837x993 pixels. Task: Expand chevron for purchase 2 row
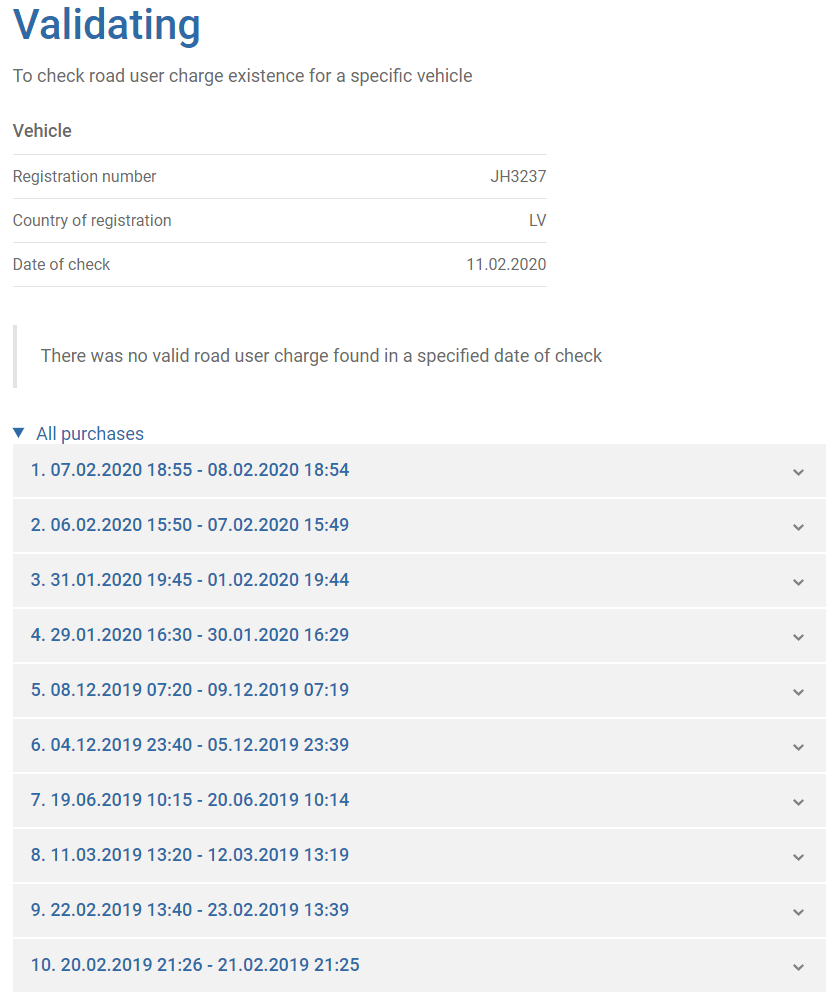[x=798, y=527]
